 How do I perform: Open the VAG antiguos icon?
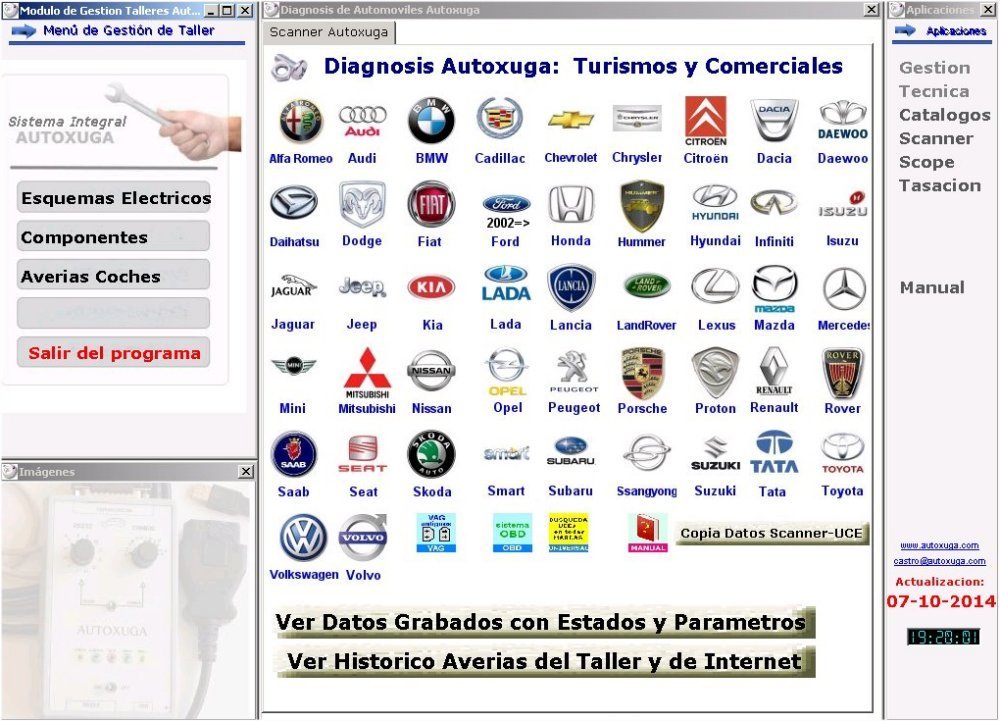click(436, 533)
